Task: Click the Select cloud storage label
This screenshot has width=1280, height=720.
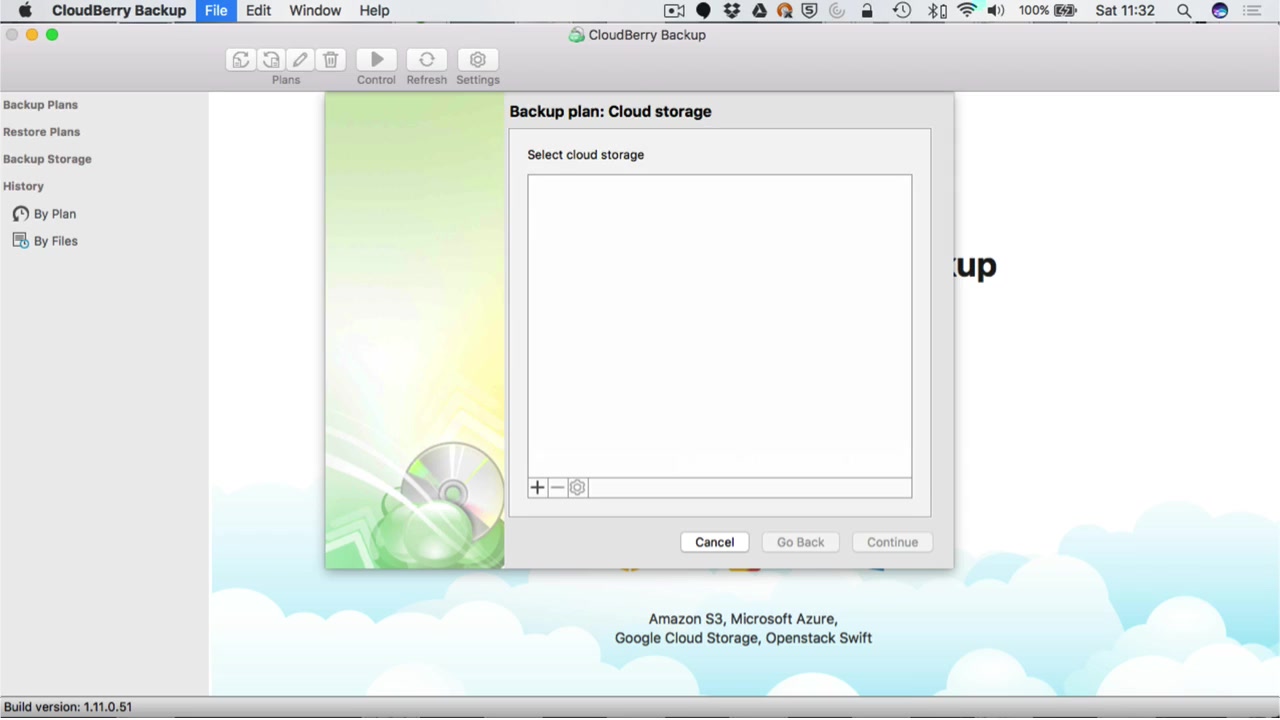Action: coord(586,155)
